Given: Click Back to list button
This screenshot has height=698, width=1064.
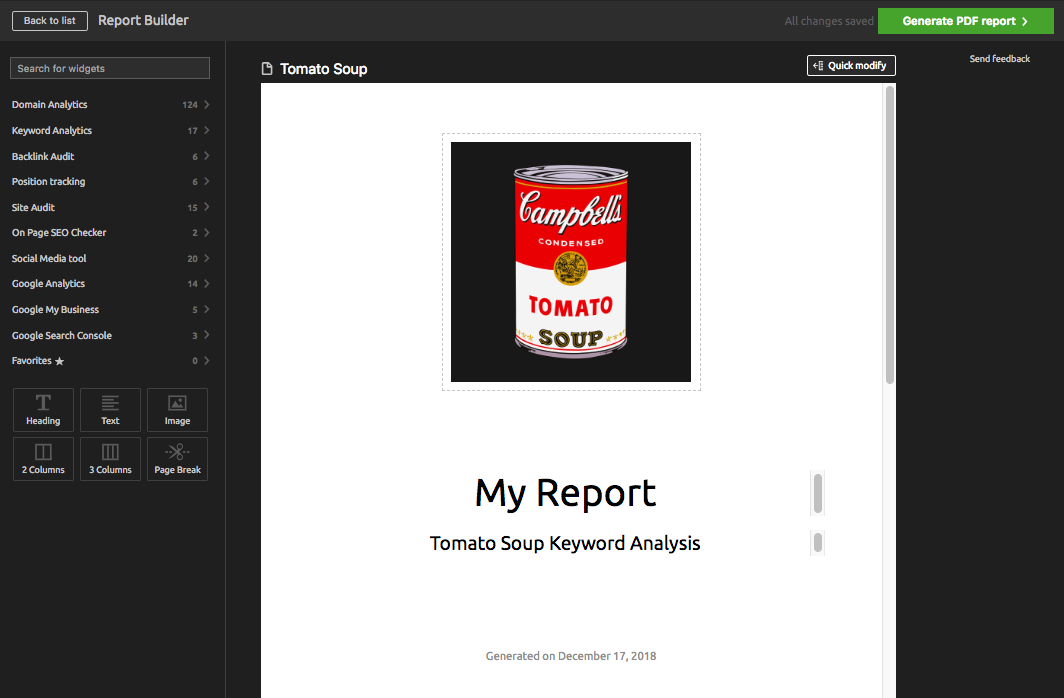Looking at the screenshot, I should pos(50,20).
